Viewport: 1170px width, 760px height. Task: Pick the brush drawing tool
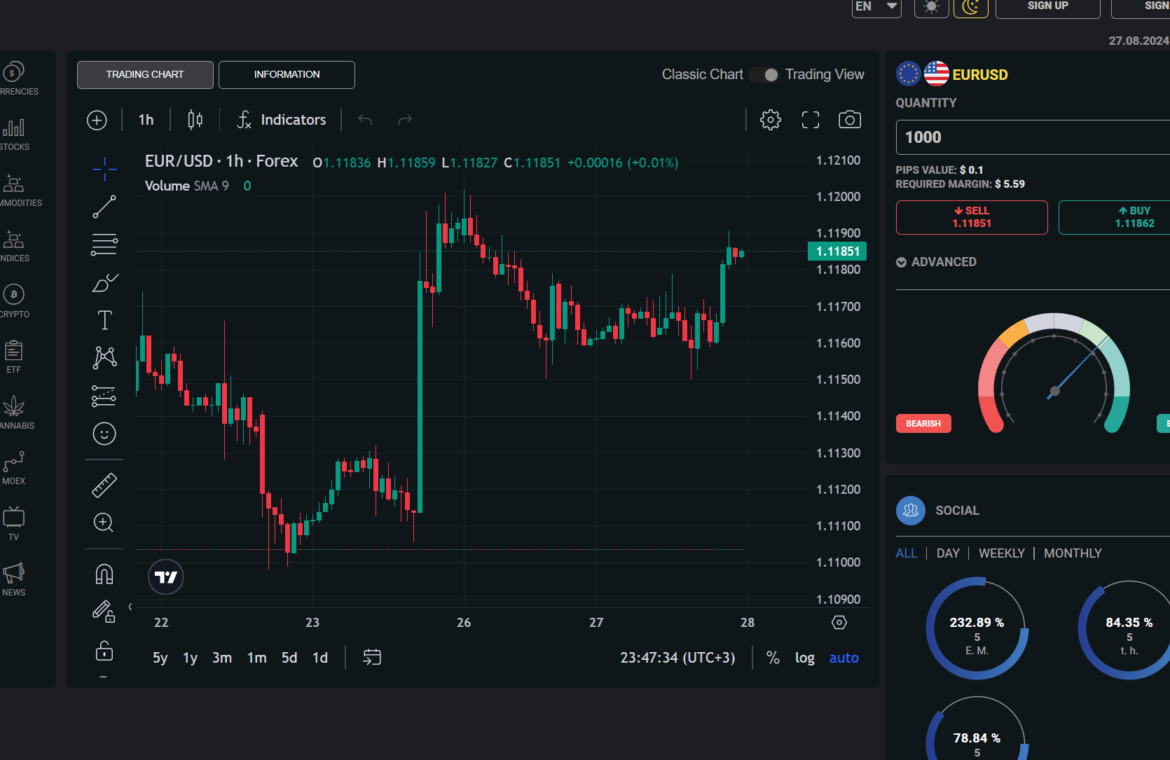pyautogui.click(x=104, y=283)
